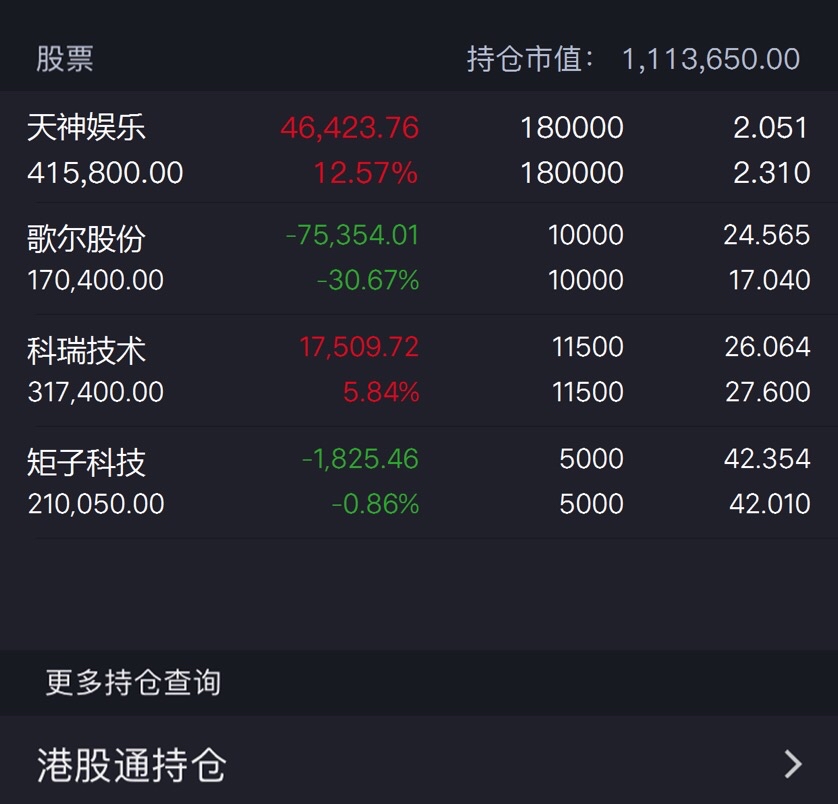Click 科瑞技术 profit percentage 5.84%
Viewport: 838px width, 804px height.
coord(381,392)
